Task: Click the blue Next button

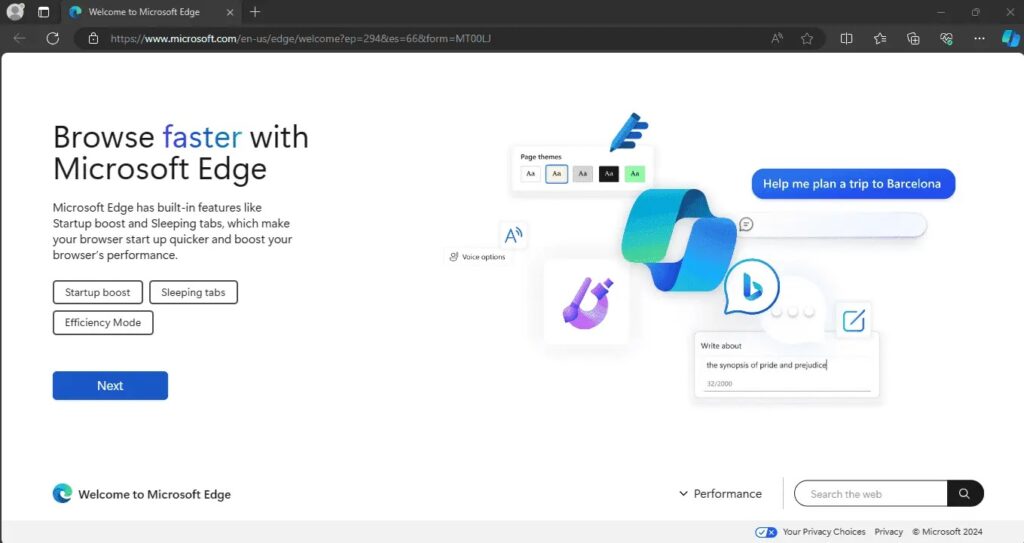Action: [x=110, y=386]
